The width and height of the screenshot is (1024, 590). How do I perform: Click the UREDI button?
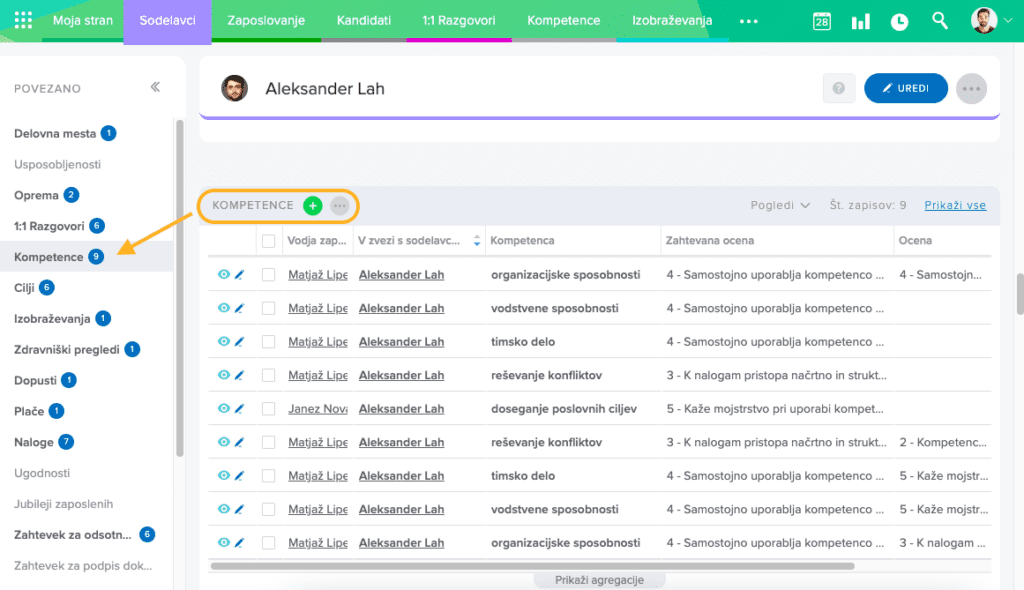pos(906,88)
